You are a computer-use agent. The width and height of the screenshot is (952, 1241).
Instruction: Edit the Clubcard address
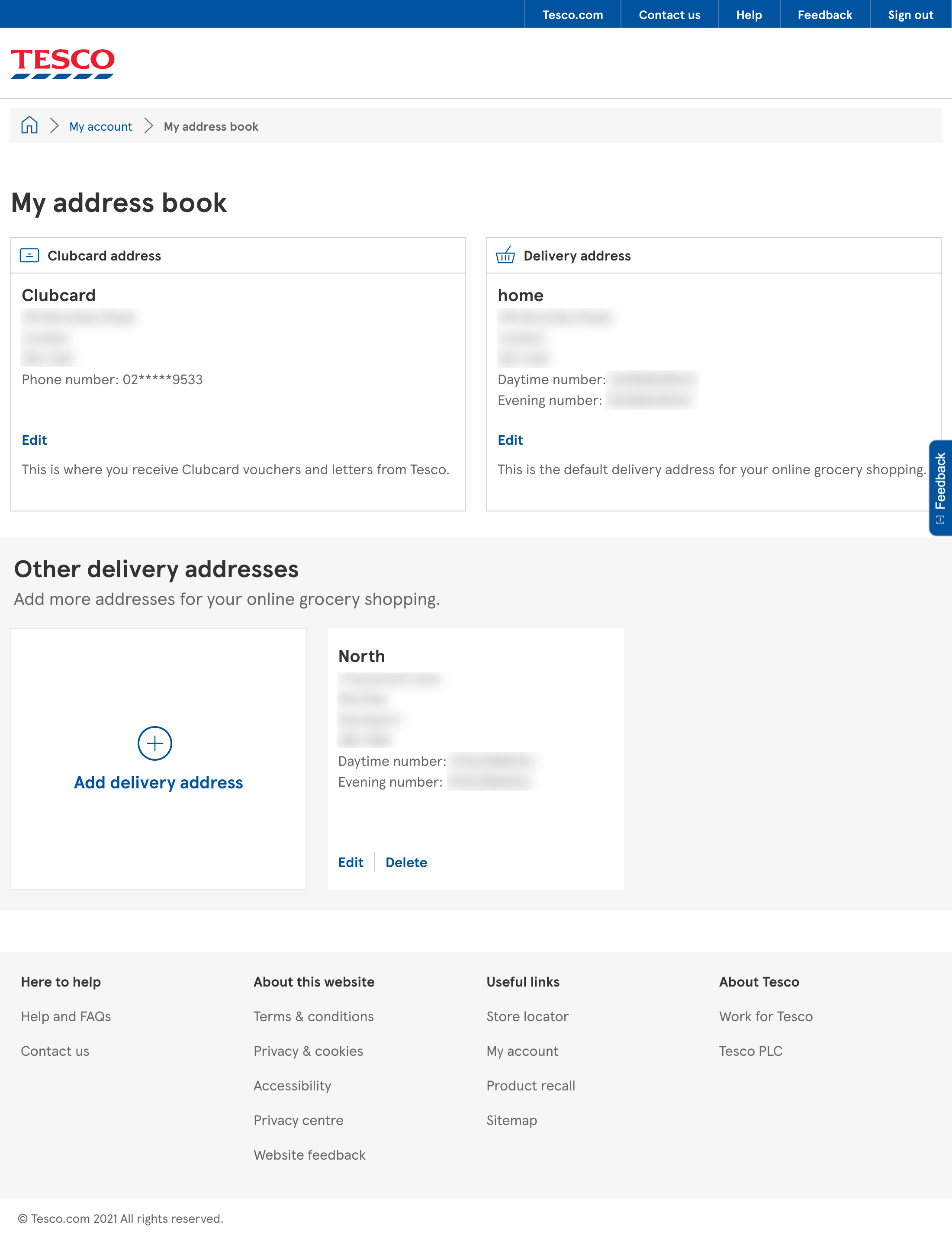pyautogui.click(x=34, y=440)
